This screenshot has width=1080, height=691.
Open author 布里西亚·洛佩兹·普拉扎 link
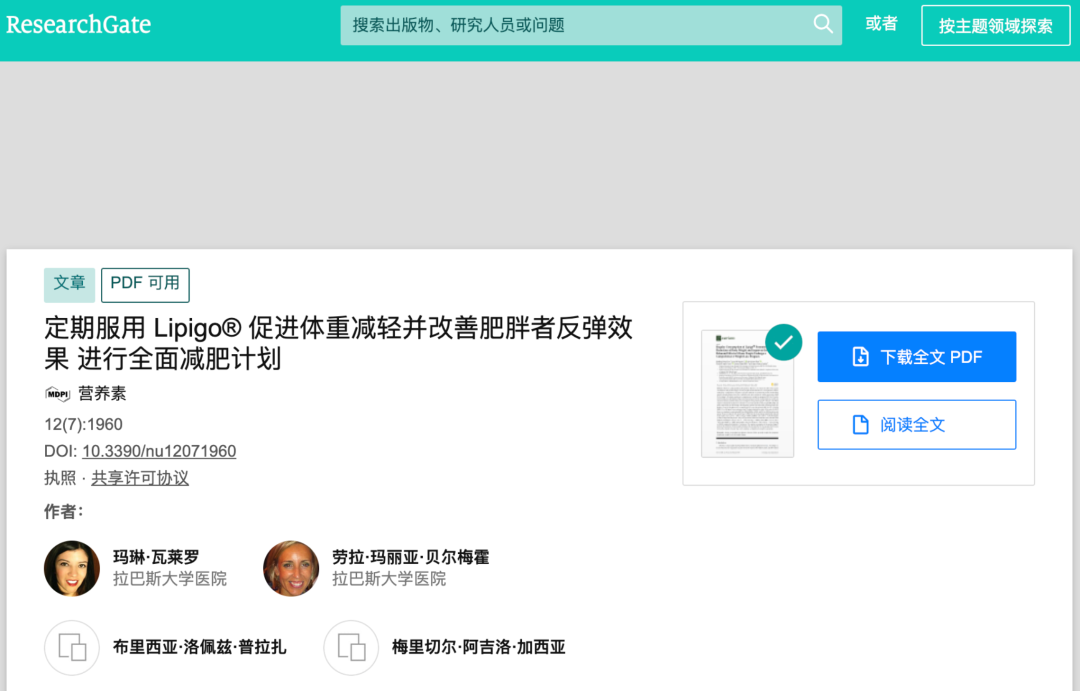pos(200,647)
